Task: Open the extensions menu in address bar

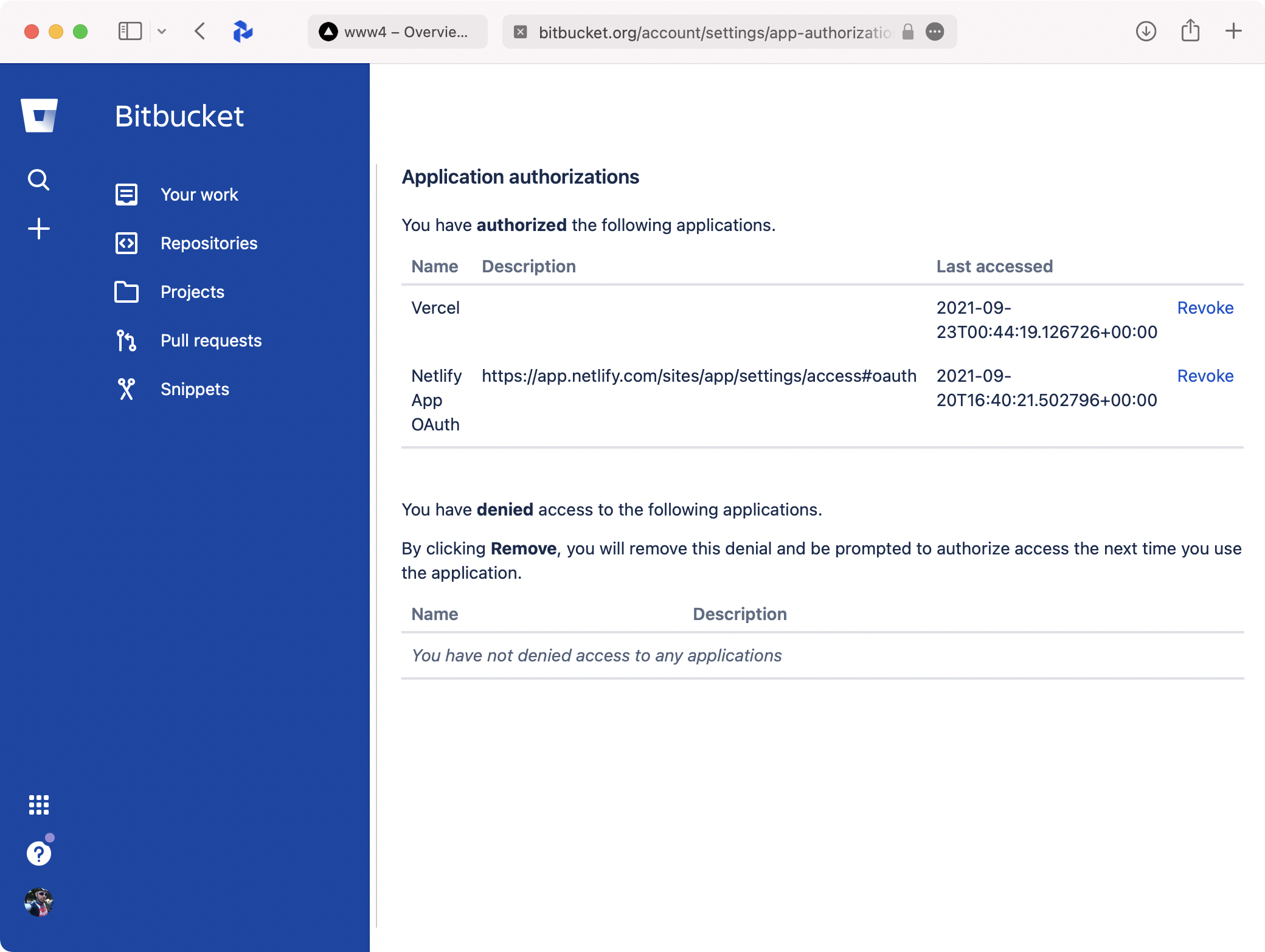Action: [x=934, y=32]
